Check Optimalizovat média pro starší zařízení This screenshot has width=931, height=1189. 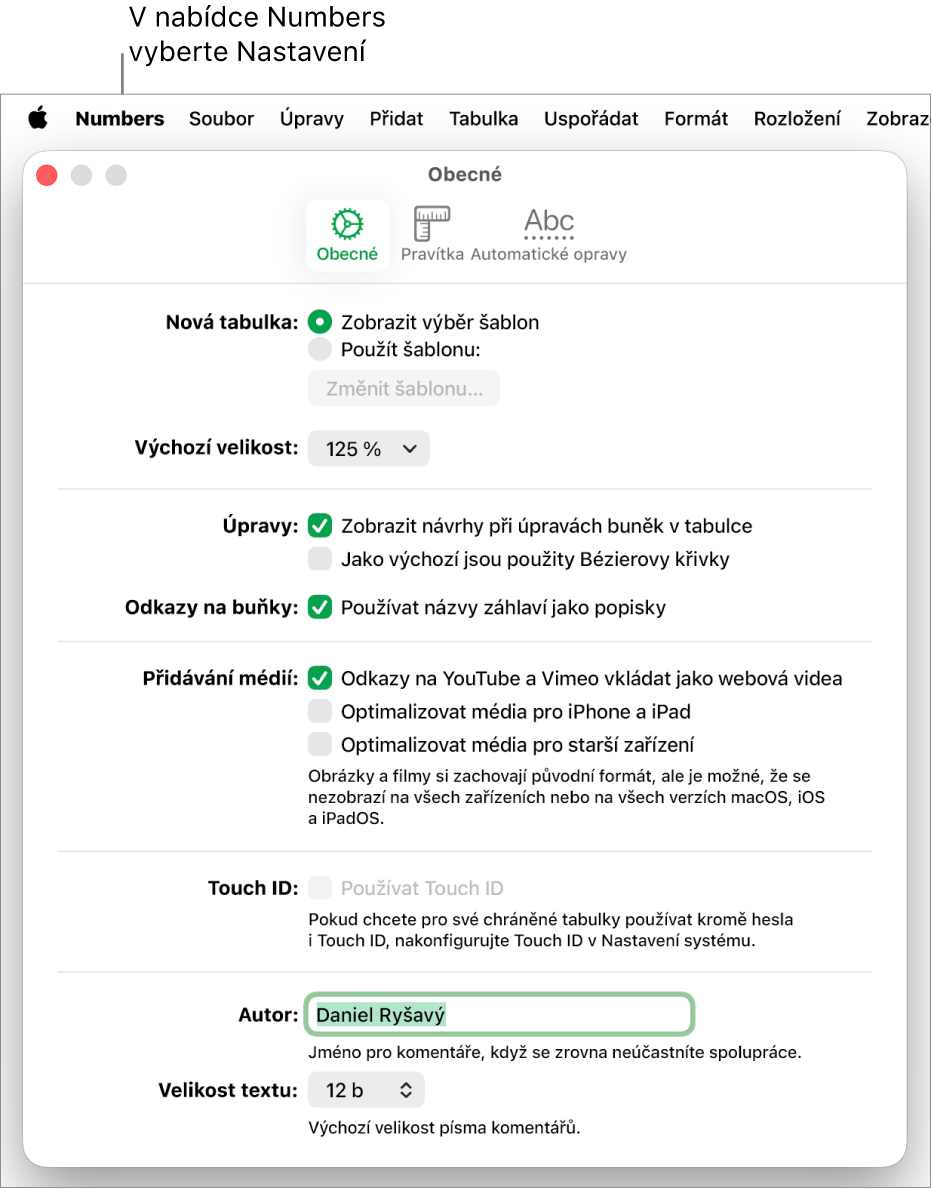tap(320, 745)
